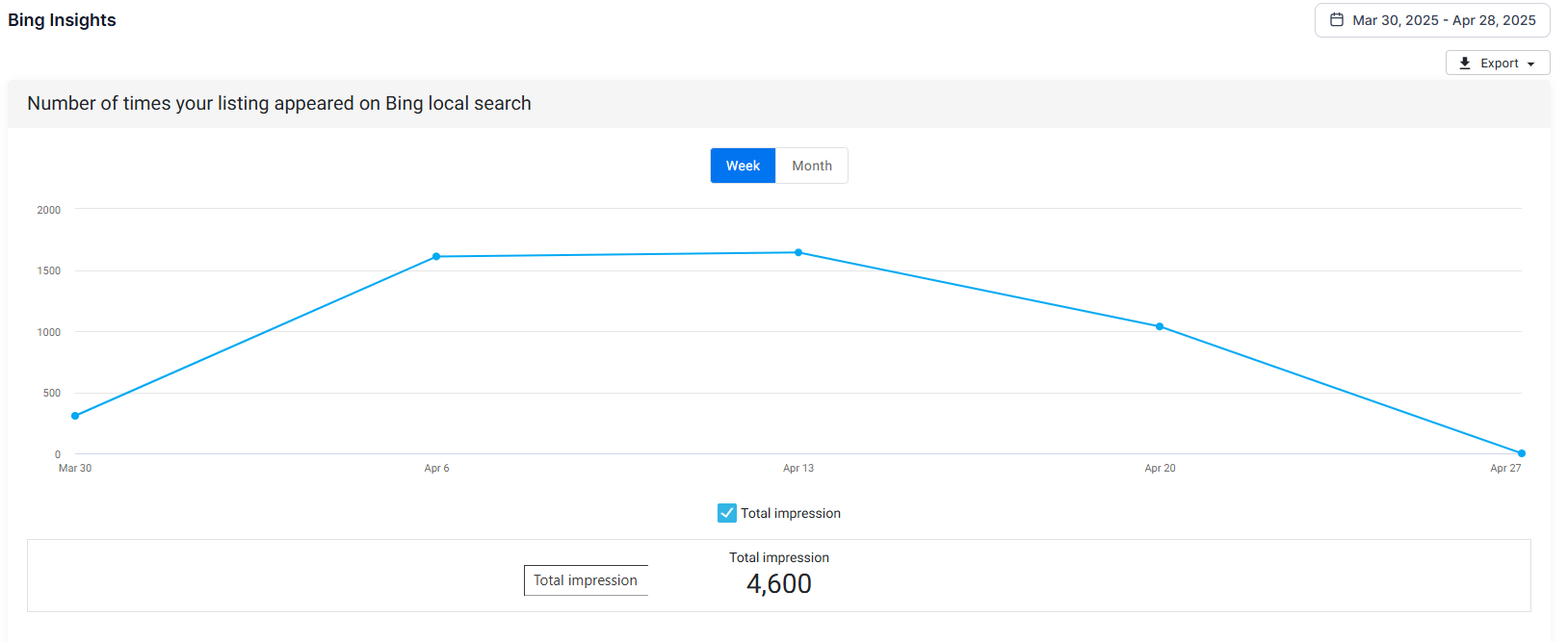Select the Apr 20 data point
This screenshot has width=1568, height=642.
click(x=1160, y=326)
